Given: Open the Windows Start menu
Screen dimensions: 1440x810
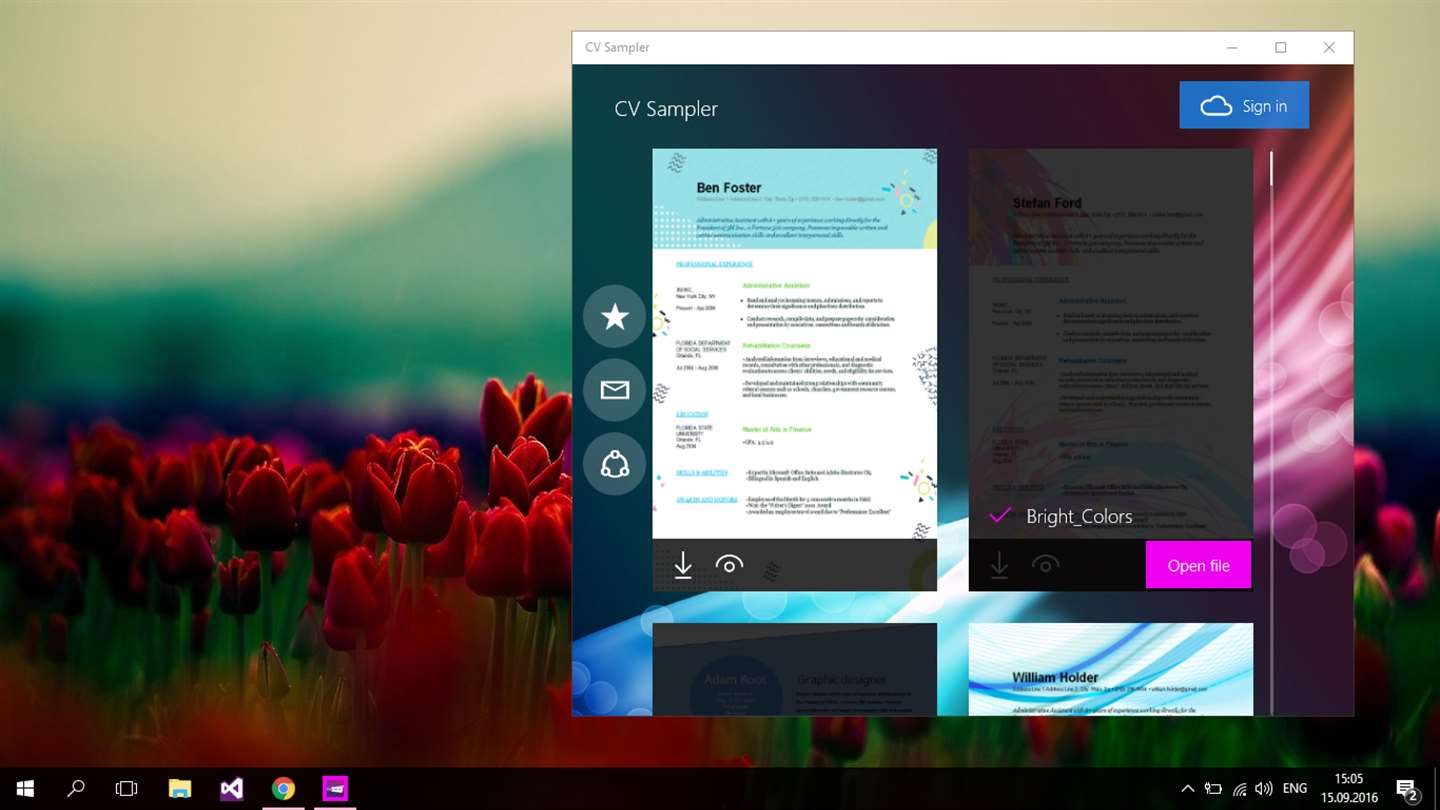Looking at the screenshot, I should (24, 789).
